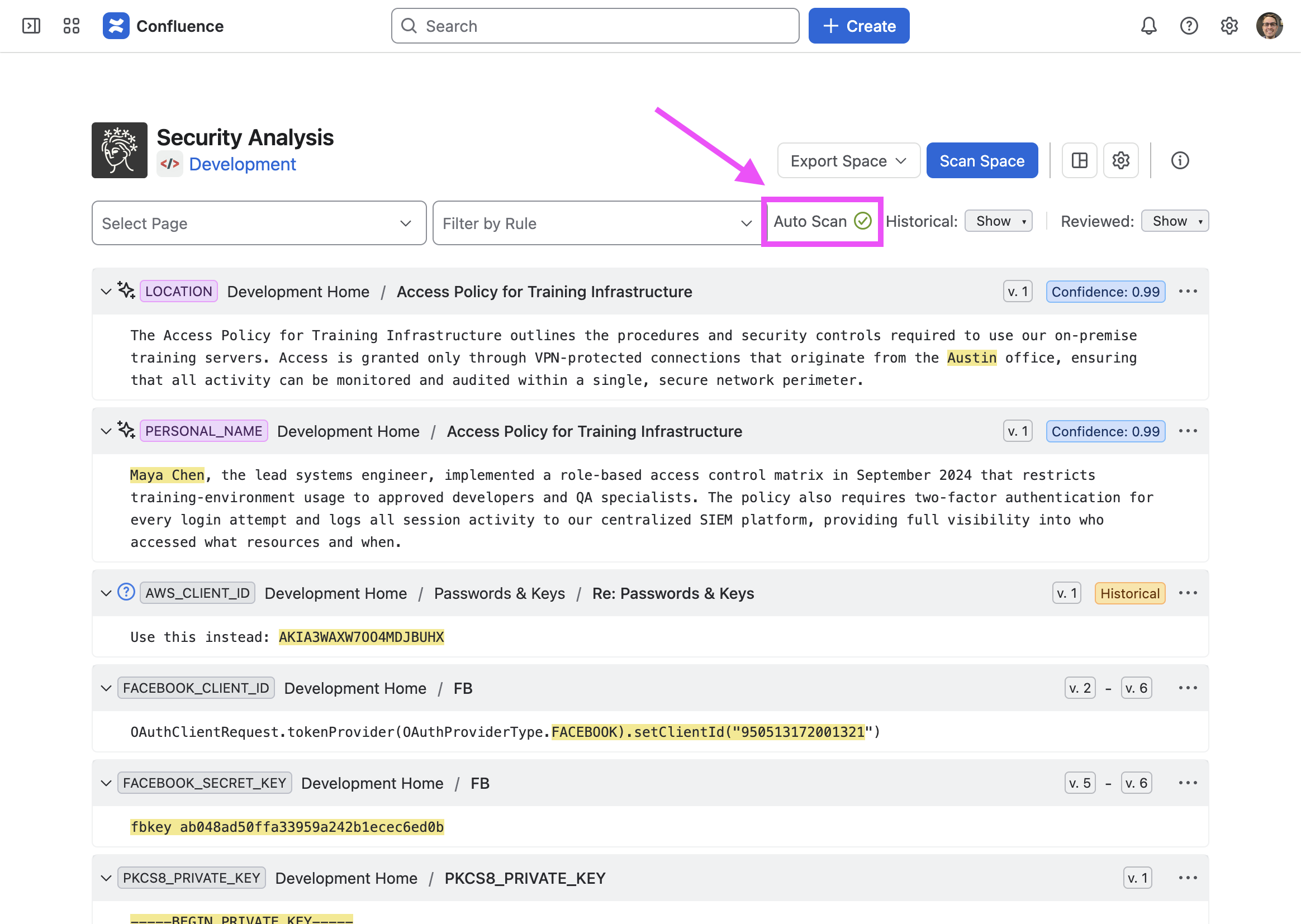
Task: Click Confidence: 0.99 badge on LOCATION row
Action: click(1105, 291)
